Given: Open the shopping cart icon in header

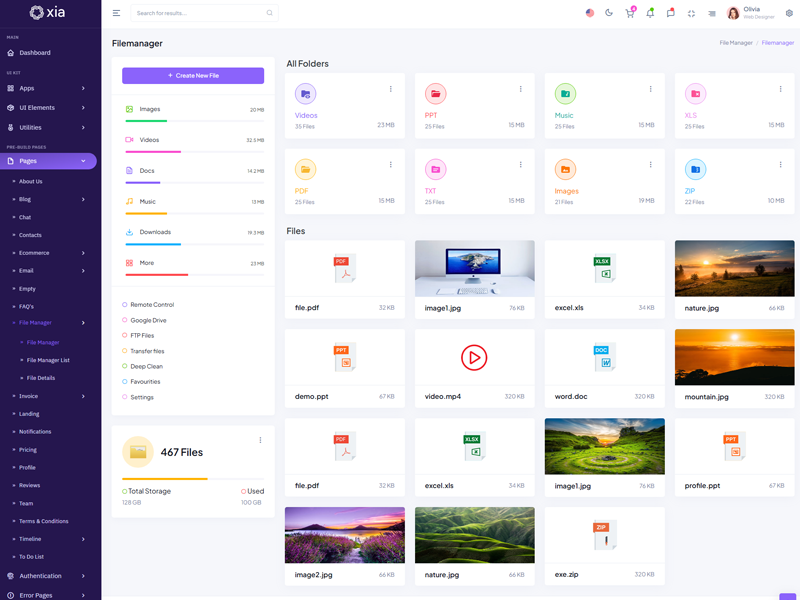Looking at the screenshot, I should tap(629, 13).
